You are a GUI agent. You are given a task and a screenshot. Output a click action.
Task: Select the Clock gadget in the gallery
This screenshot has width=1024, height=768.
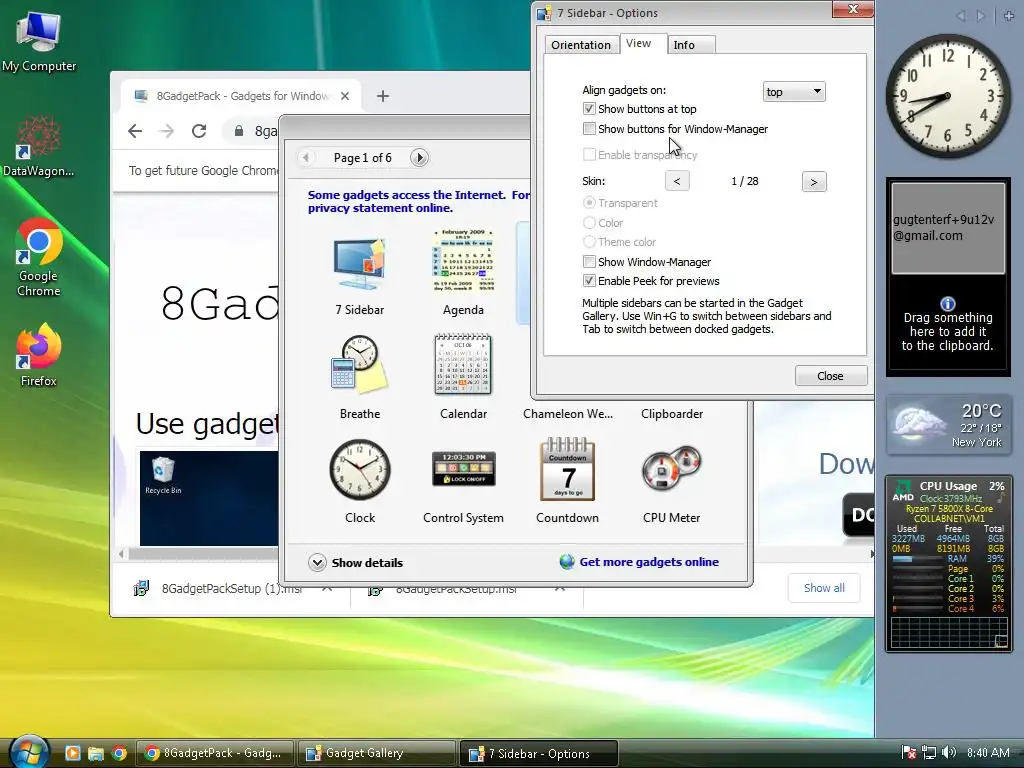click(360, 470)
